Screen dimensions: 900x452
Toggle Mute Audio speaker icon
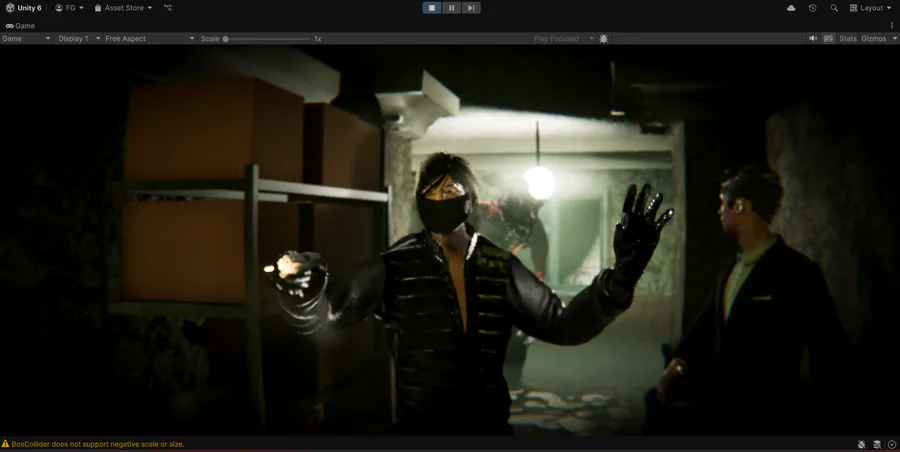point(813,38)
